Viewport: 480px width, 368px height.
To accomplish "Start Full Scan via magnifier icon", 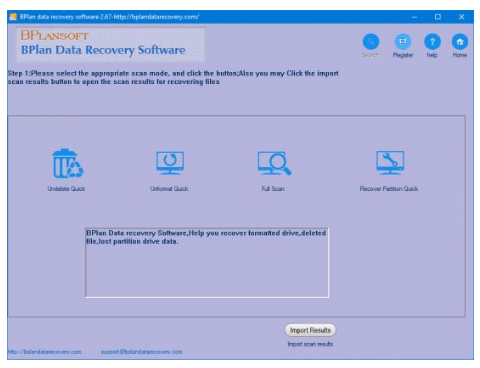I will pyautogui.click(x=274, y=163).
